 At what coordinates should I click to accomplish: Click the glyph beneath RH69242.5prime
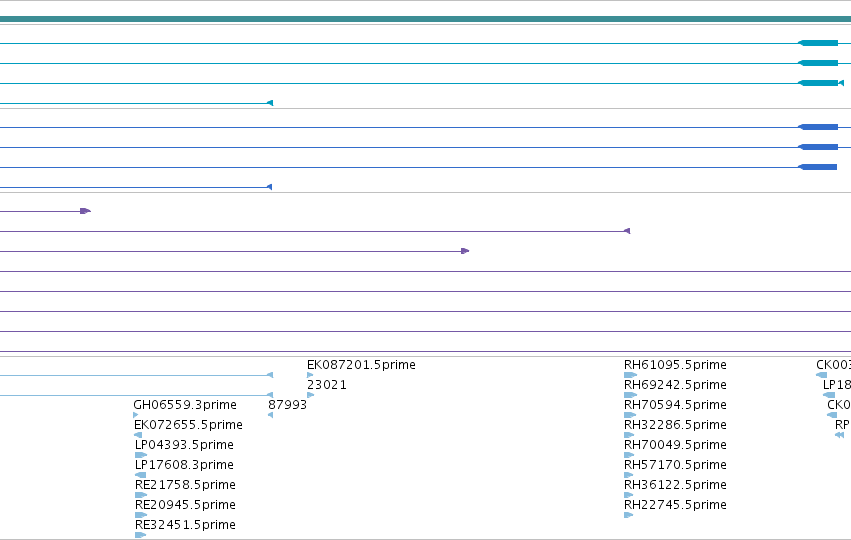point(630,395)
